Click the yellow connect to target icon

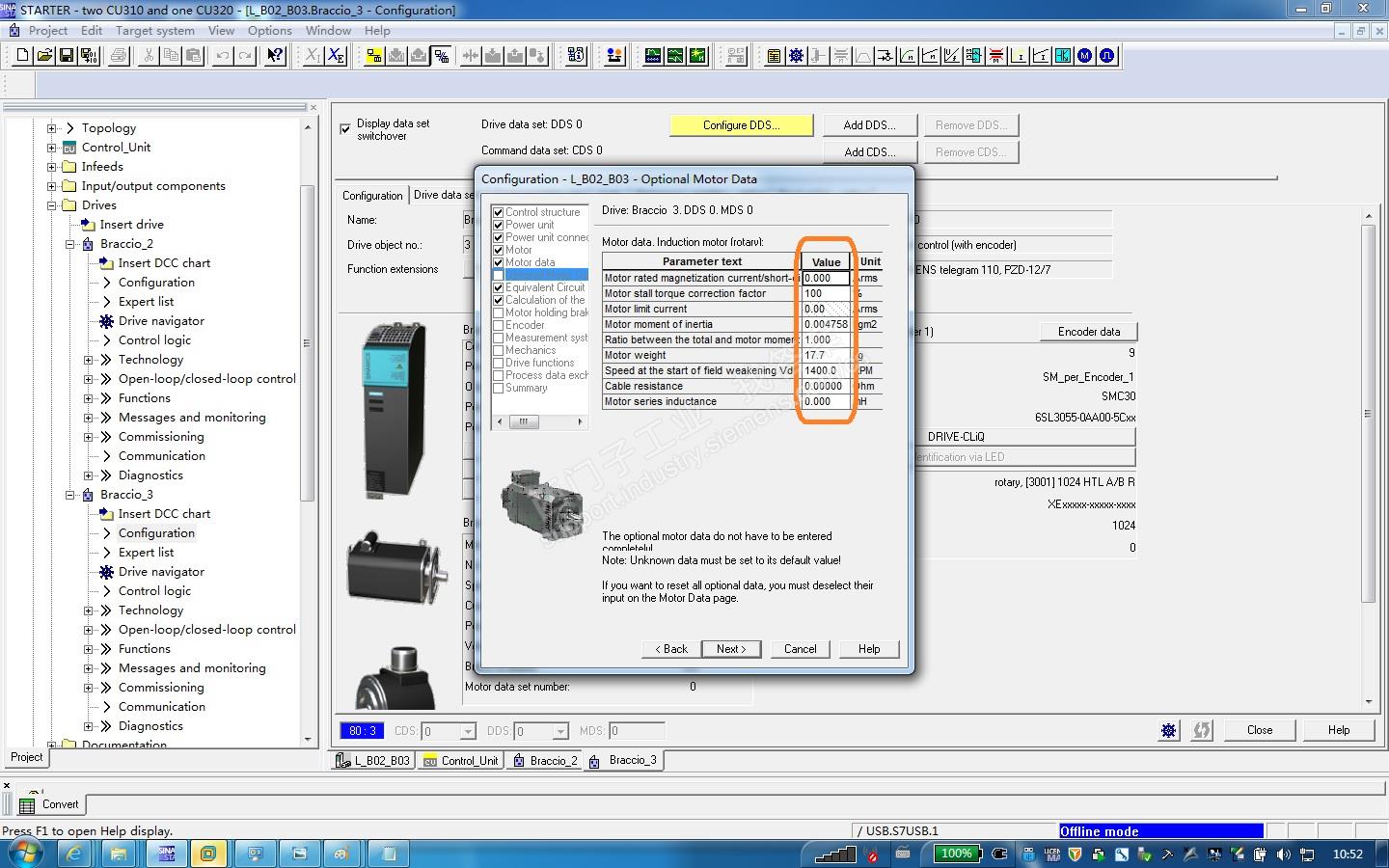click(374, 56)
